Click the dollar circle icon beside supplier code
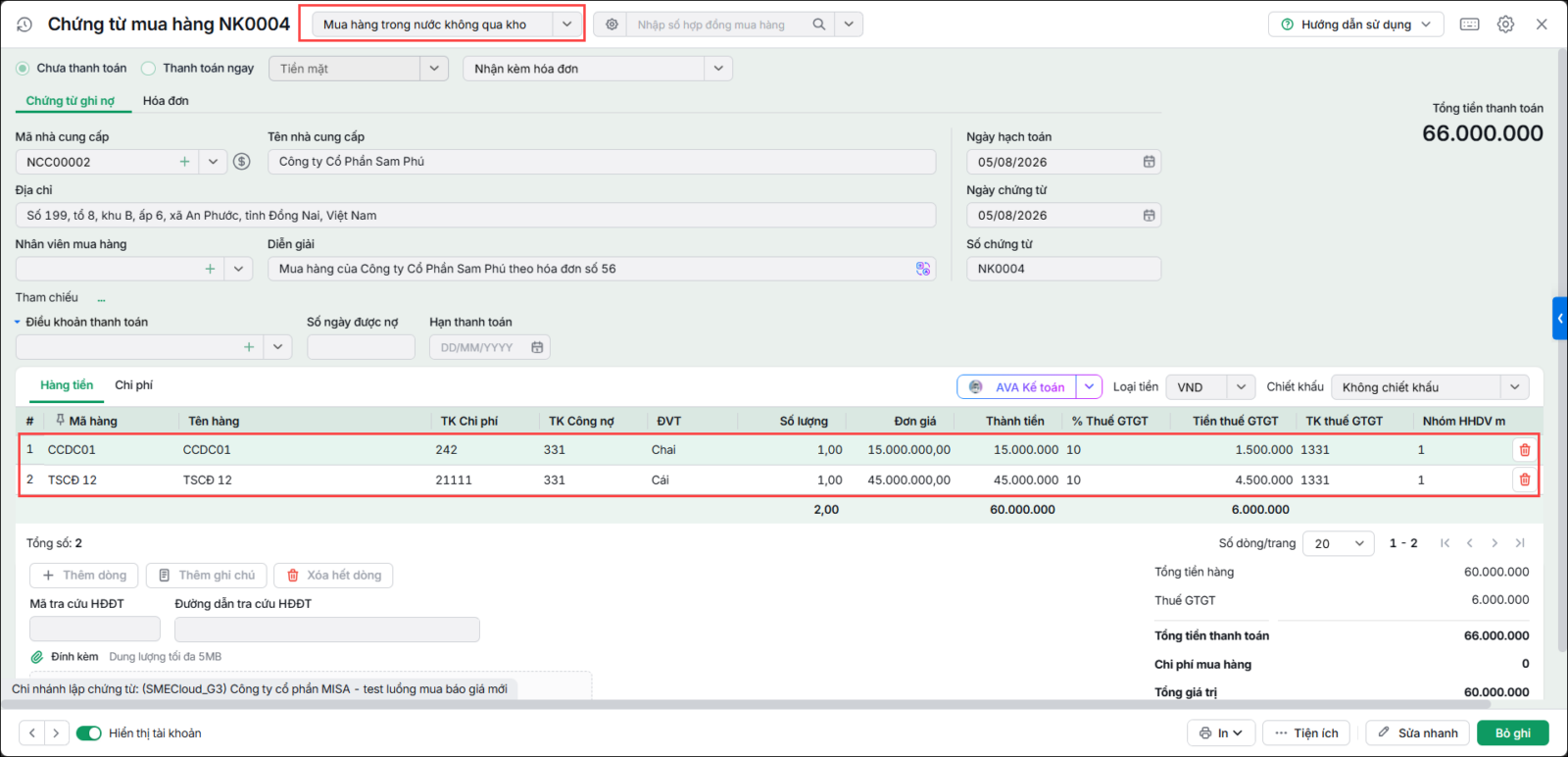 (242, 162)
